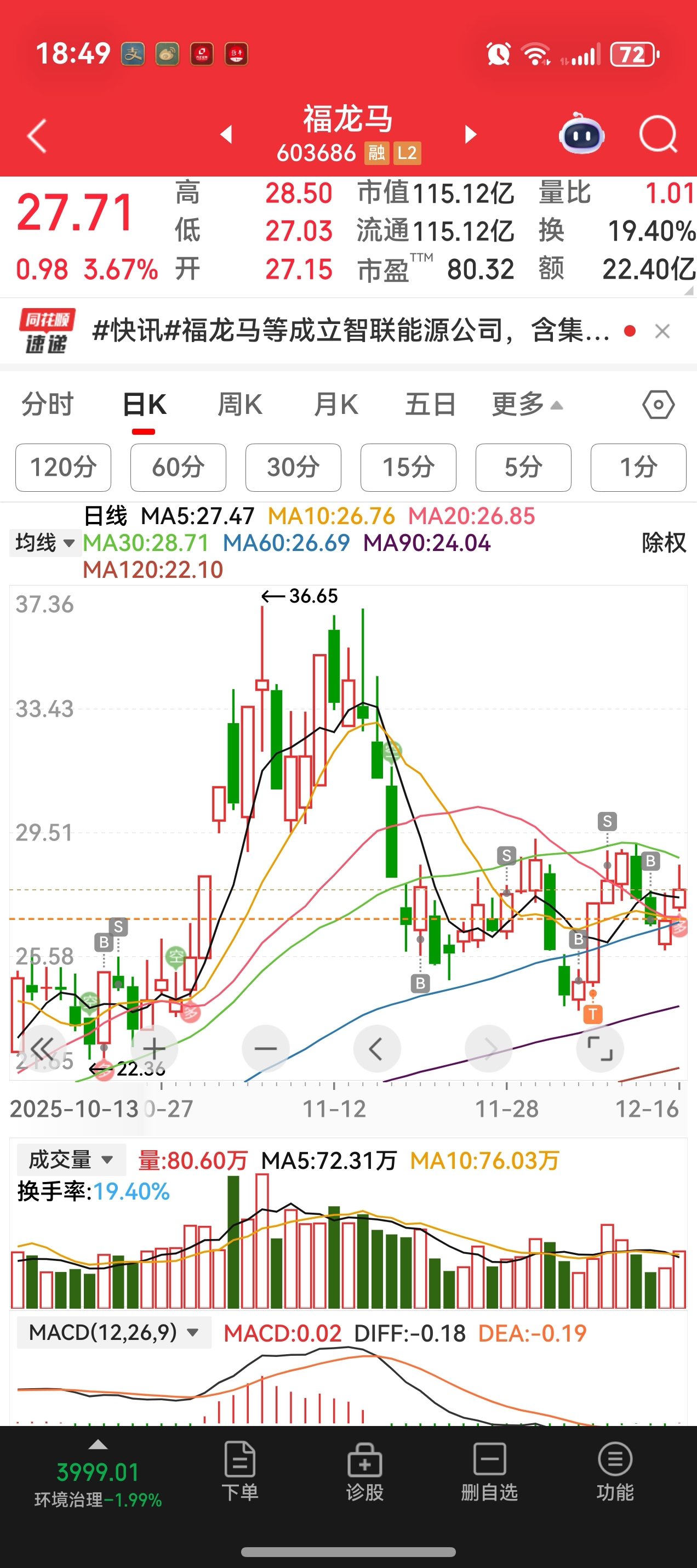The image size is (697, 1568).
Task: Open the search magnifier
Action: [x=658, y=134]
